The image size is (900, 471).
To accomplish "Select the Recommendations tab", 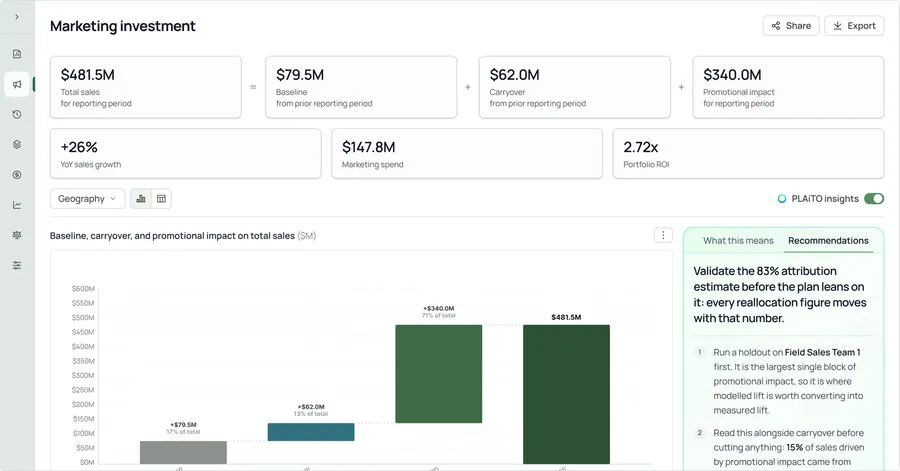I will pos(828,240).
